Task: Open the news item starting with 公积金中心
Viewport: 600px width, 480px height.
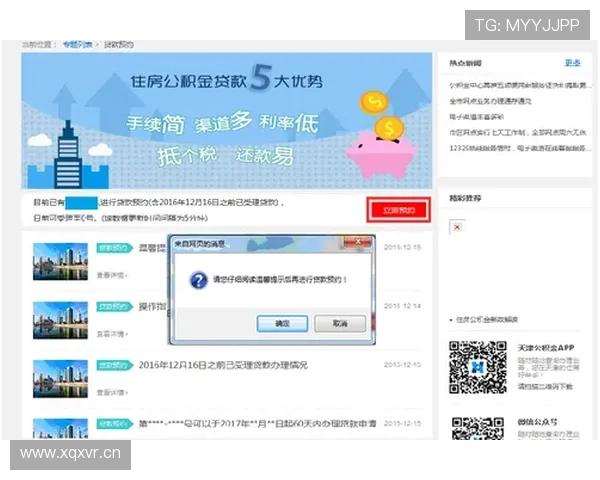Action: click(x=520, y=85)
